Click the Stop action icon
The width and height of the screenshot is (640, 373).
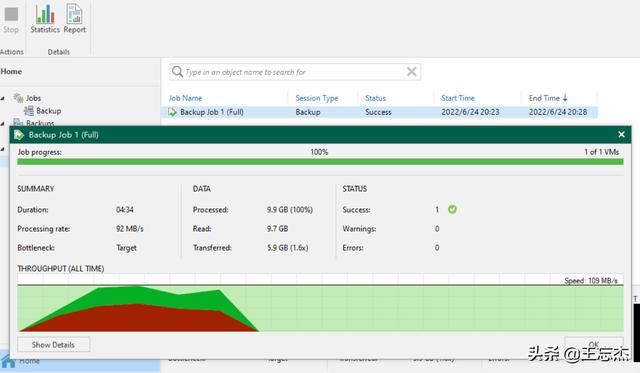click(11, 14)
